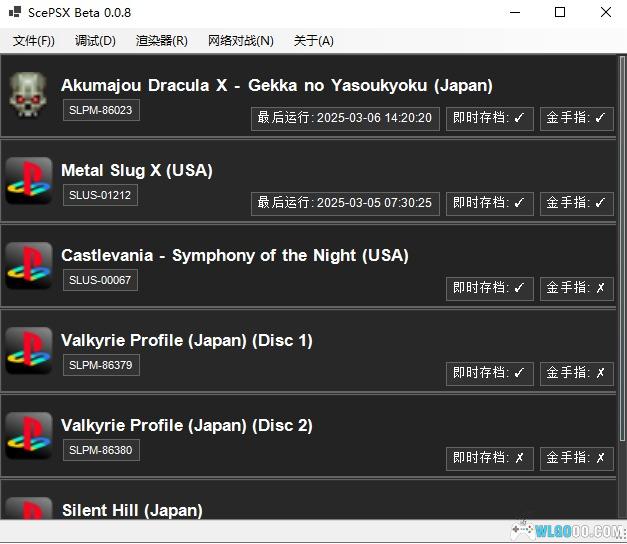
Task: Toggle 金手指 cheat indicator for Metal Slug X
Action: [x=575, y=203]
